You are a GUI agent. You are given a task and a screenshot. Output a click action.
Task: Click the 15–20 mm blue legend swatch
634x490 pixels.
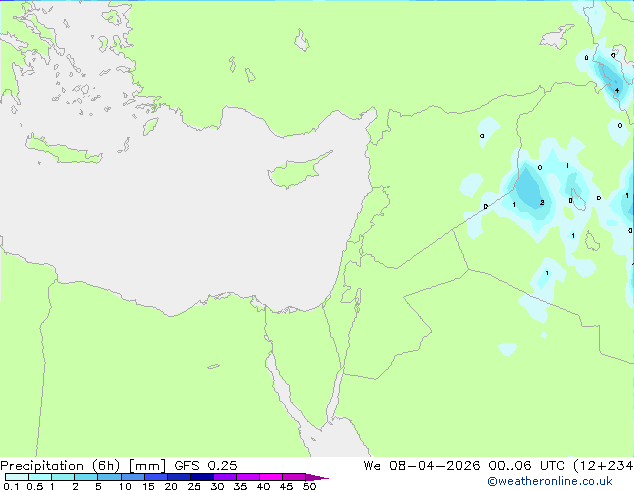pyautogui.click(x=155, y=477)
